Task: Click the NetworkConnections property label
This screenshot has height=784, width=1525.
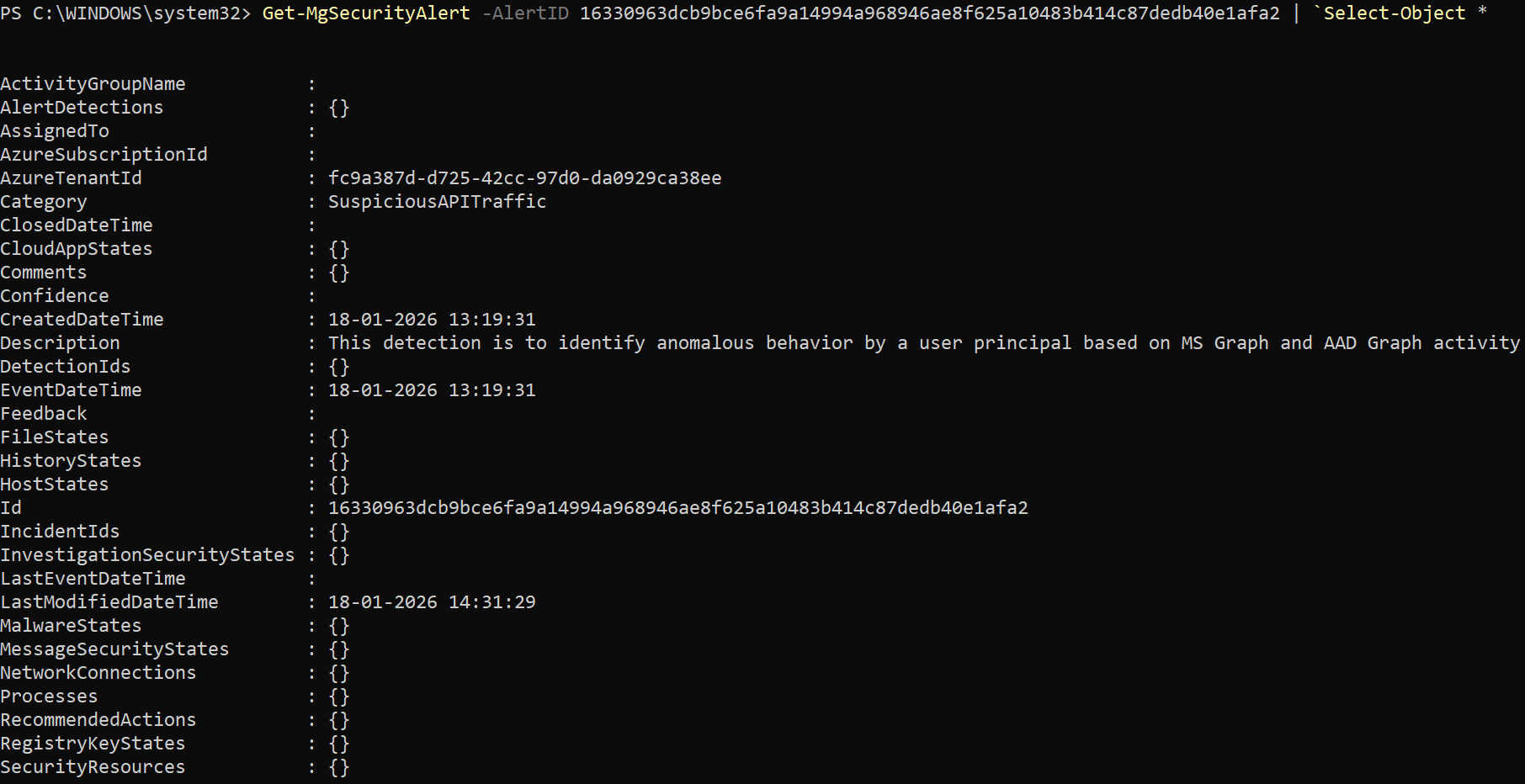Action: coord(98,673)
